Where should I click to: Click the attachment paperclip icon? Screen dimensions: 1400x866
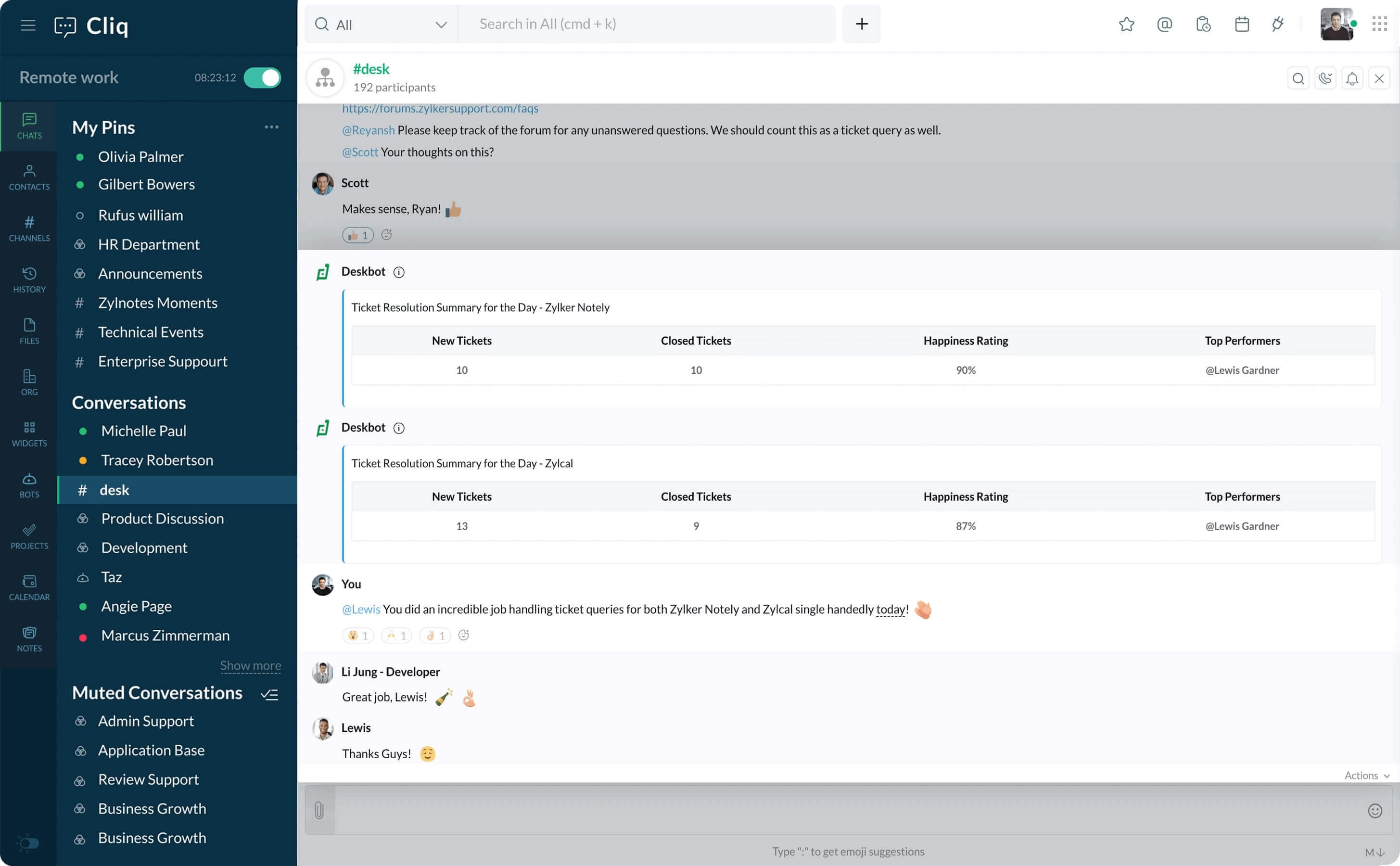[x=319, y=810]
